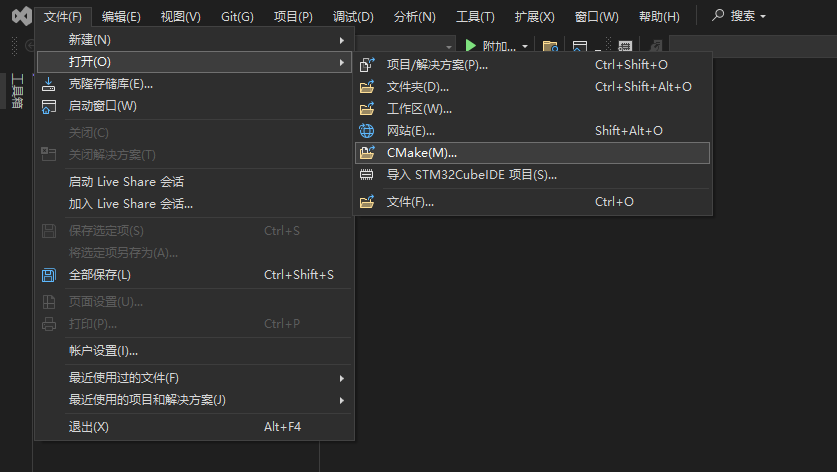837x472 pixels.
Task: Choose 文件夹(D)... in open submenu
Action: point(532,86)
